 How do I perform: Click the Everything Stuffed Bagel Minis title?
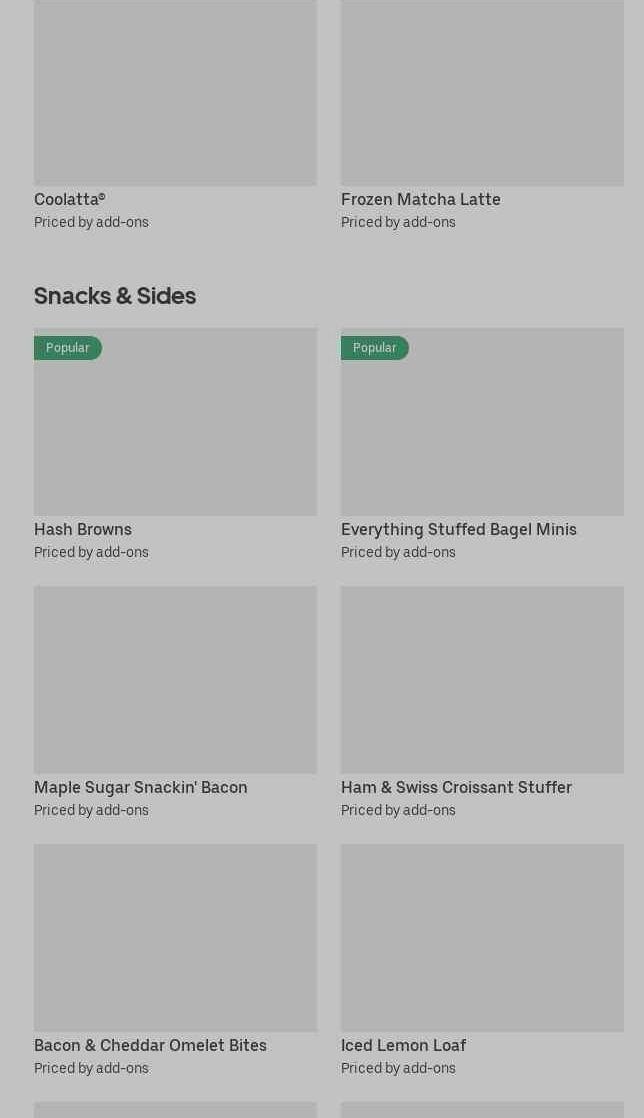point(458,529)
